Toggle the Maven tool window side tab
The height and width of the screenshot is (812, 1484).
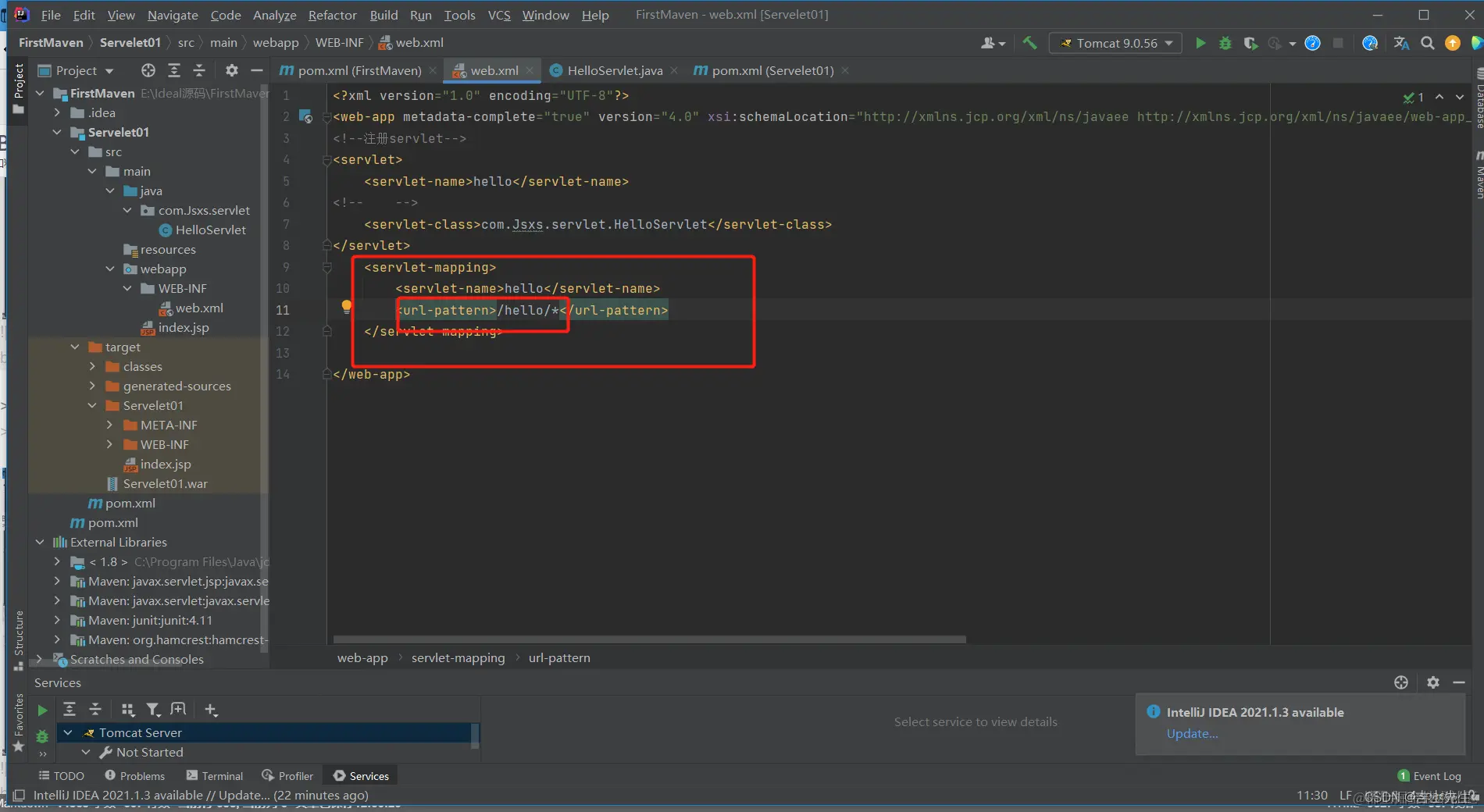tap(1479, 175)
